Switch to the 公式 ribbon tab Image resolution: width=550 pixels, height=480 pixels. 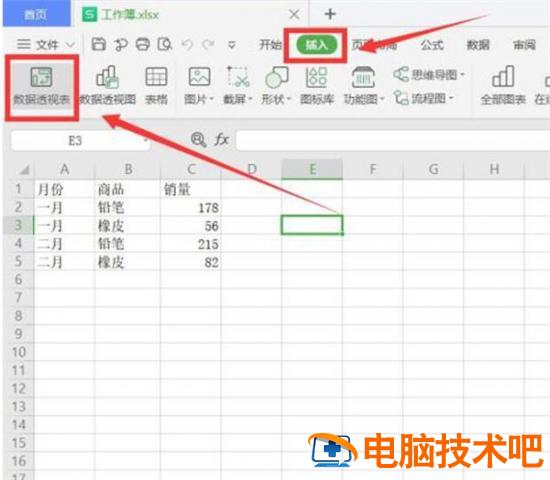pyautogui.click(x=432, y=45)
